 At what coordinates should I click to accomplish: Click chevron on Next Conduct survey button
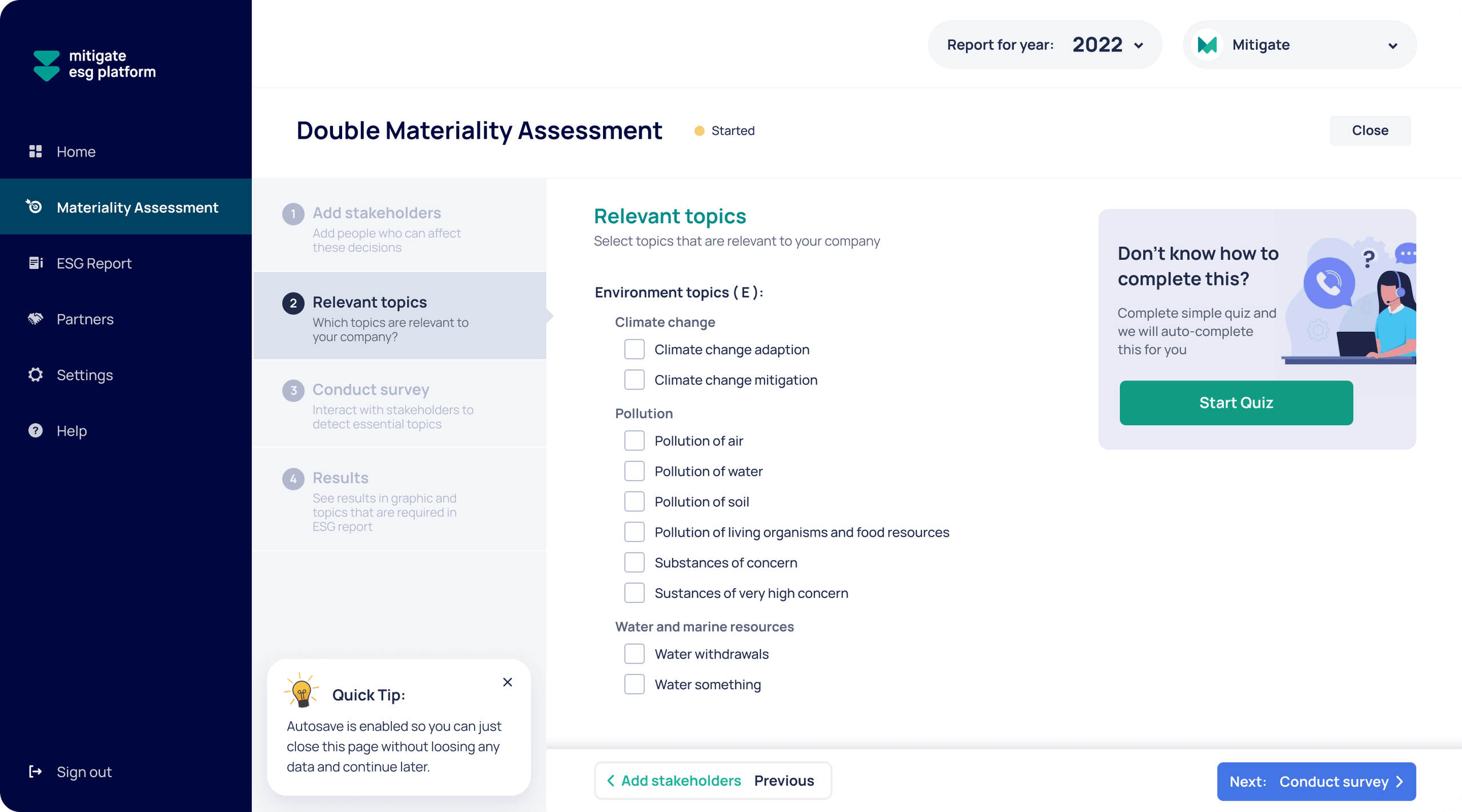pyautogui.click(x=1399, y=781)
